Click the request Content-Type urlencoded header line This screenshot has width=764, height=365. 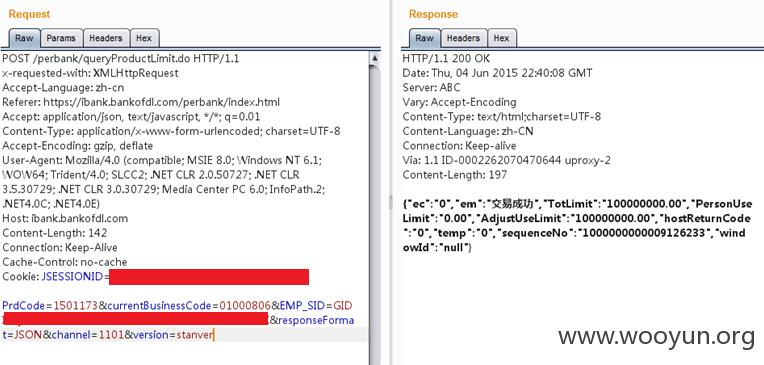[x=171, y=131]
